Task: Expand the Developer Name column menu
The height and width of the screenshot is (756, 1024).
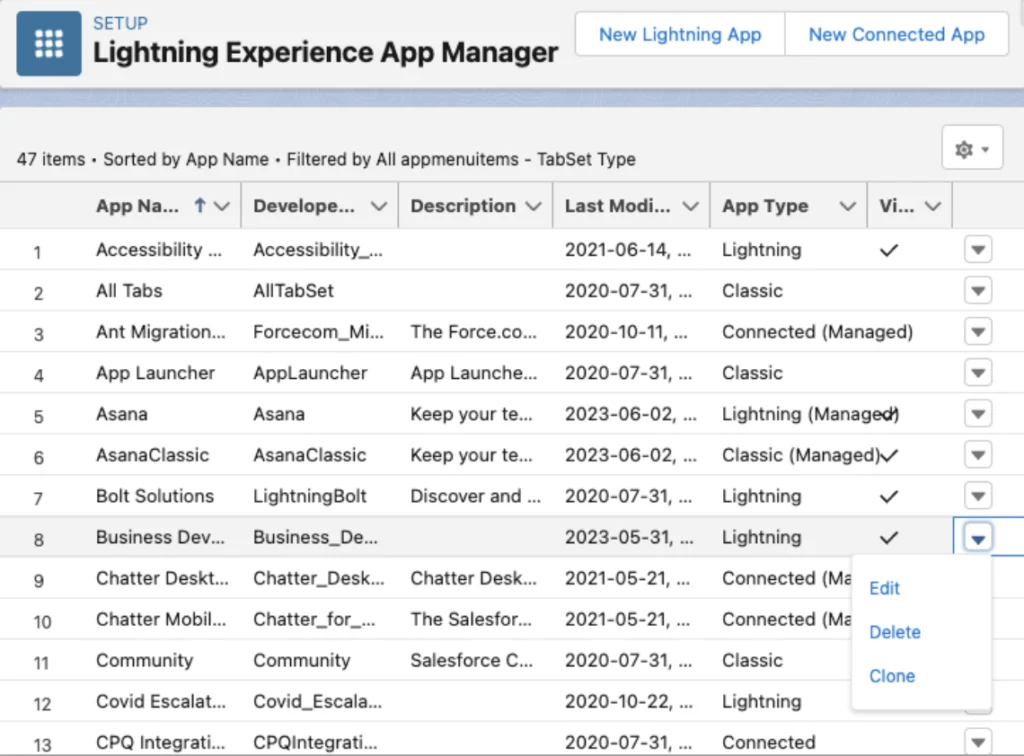Action: click(x=378, y=206)
